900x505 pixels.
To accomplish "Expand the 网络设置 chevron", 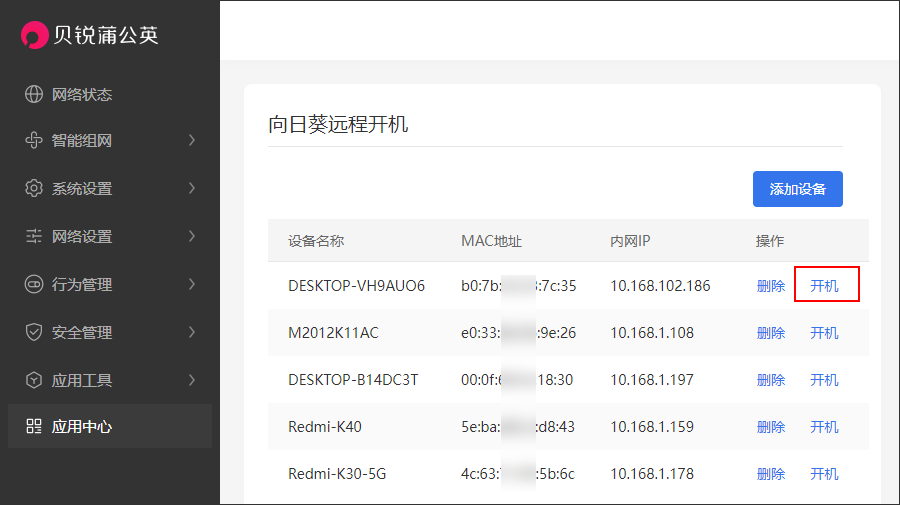I will [x=192, y=236].
